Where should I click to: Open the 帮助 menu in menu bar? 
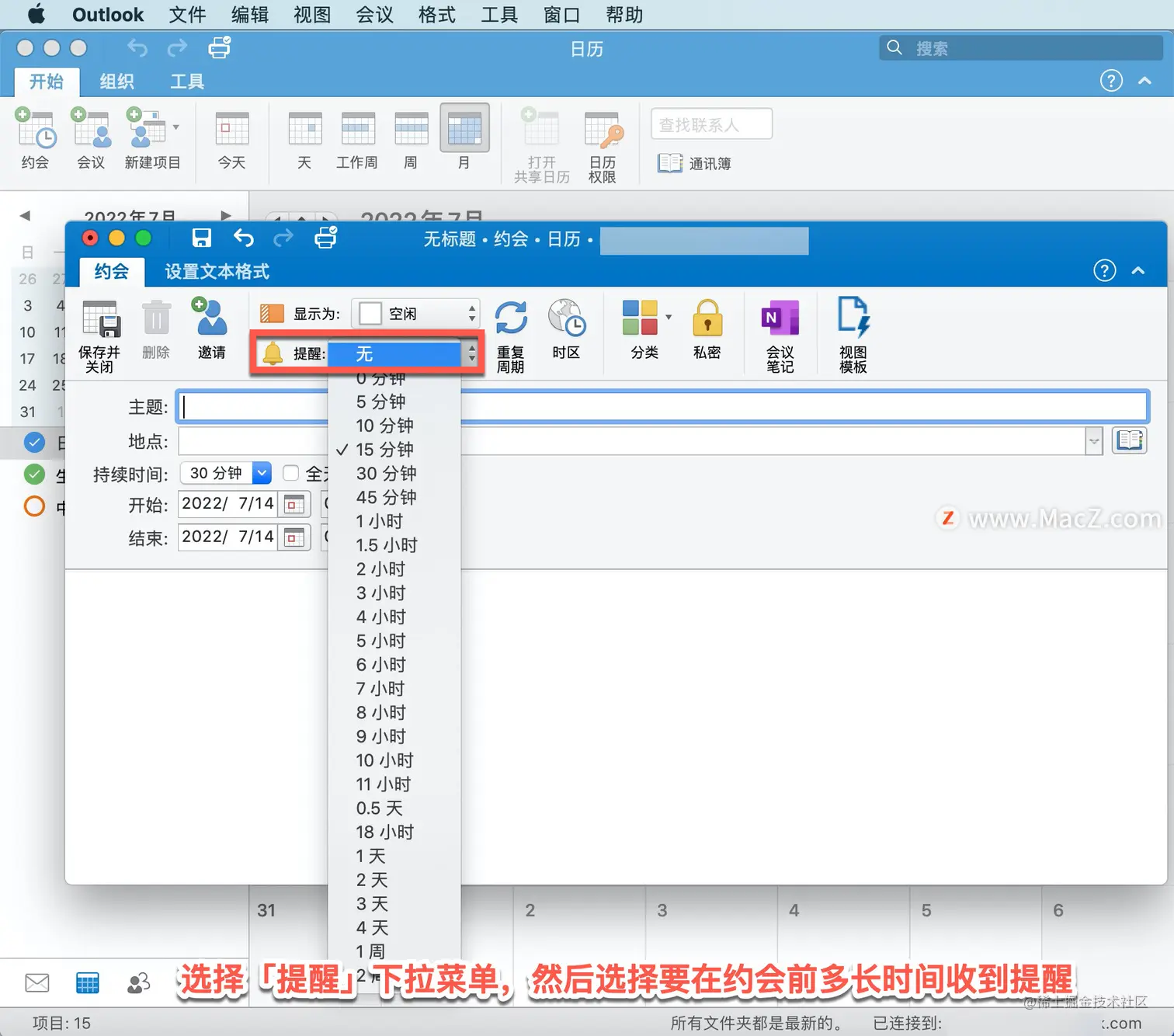624,15
